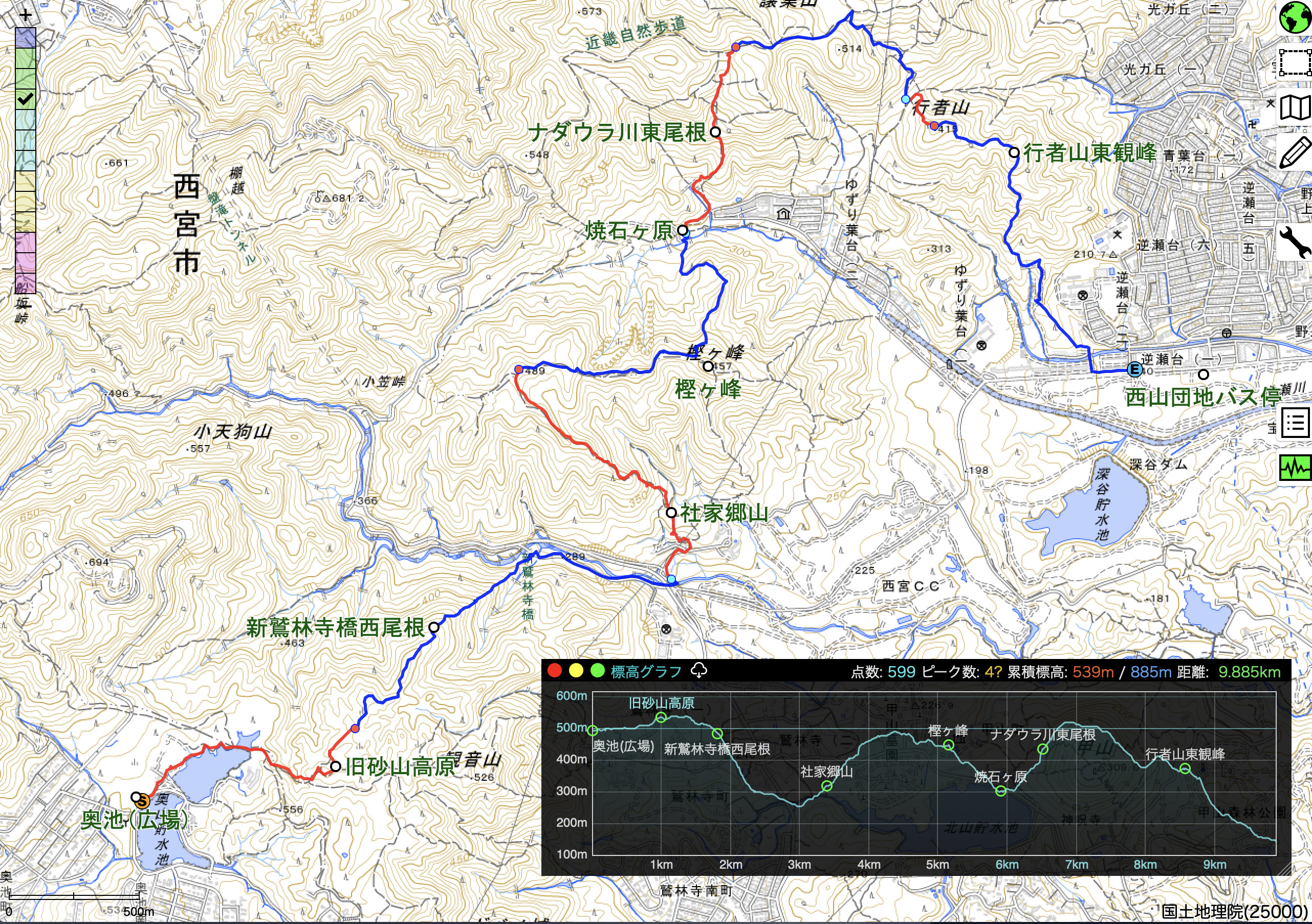
Task: Click the green dot on elevation panel
Action: pos(598,671)
